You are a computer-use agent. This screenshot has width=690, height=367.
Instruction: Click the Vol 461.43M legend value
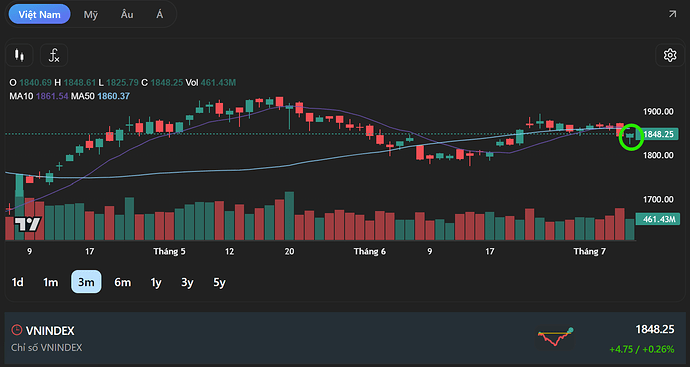[211, 82]
